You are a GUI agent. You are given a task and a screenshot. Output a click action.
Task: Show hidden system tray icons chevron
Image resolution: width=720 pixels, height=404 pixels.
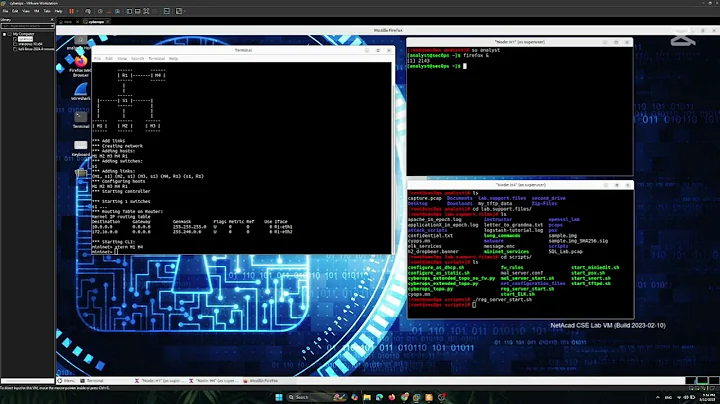coord(658,397)
